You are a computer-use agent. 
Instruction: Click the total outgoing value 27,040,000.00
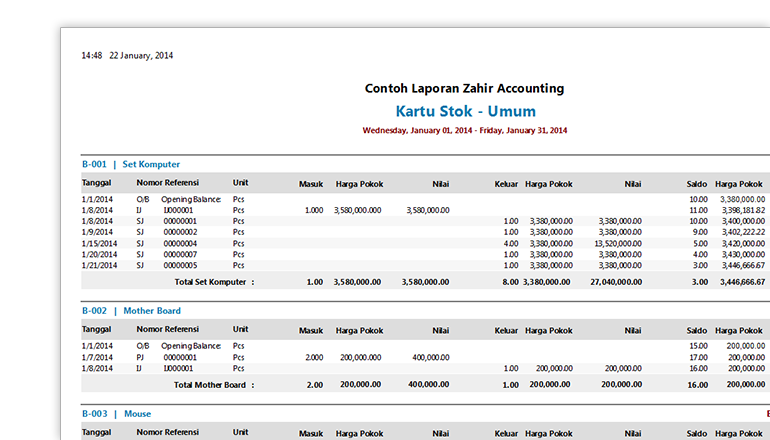616,282
